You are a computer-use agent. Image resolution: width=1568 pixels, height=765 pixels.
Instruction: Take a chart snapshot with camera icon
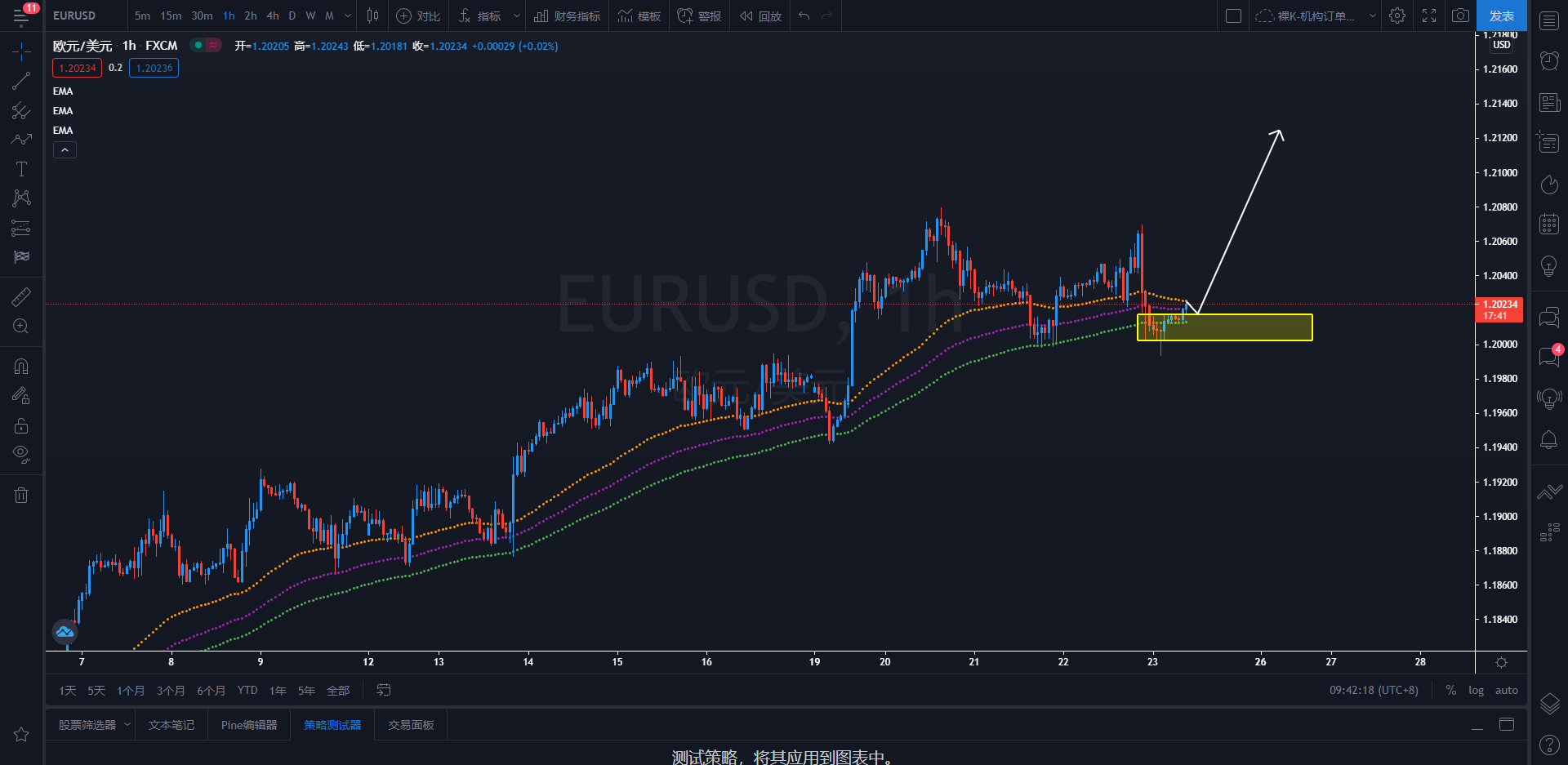coord(1460,16)
